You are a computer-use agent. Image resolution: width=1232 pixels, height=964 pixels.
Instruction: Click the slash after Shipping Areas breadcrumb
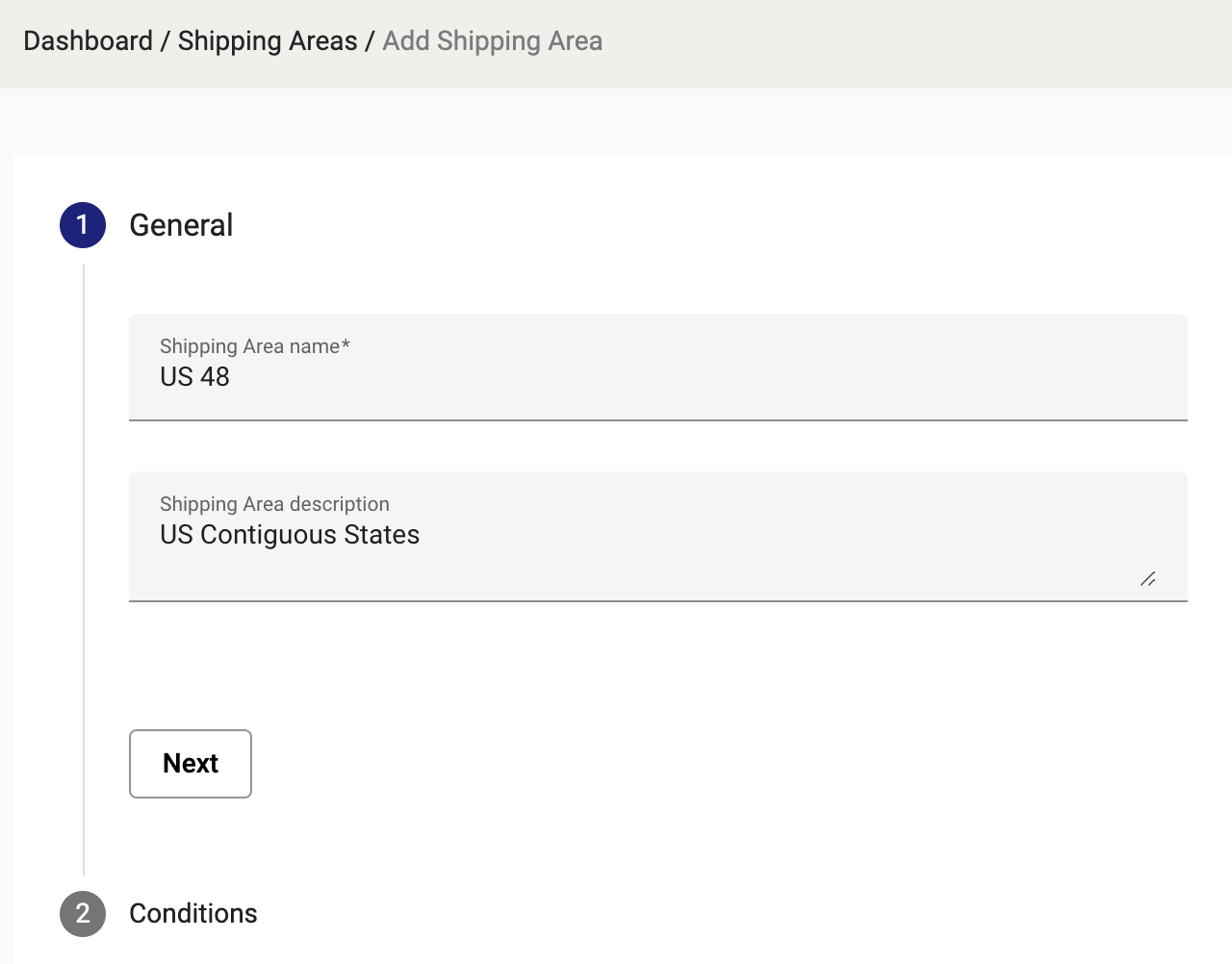point(371,41)
